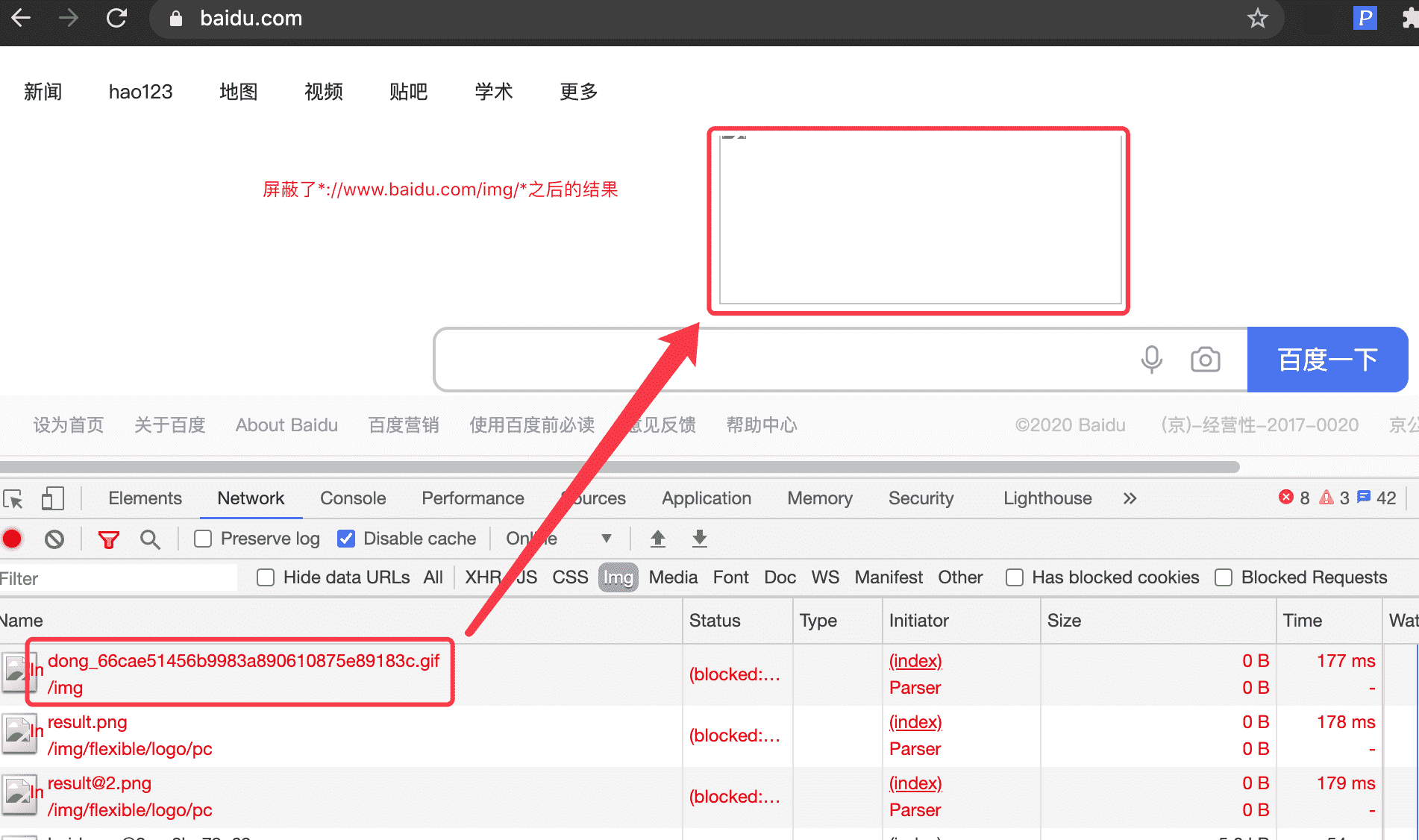Select the inspect element picker icon

(x=13, y=498)
